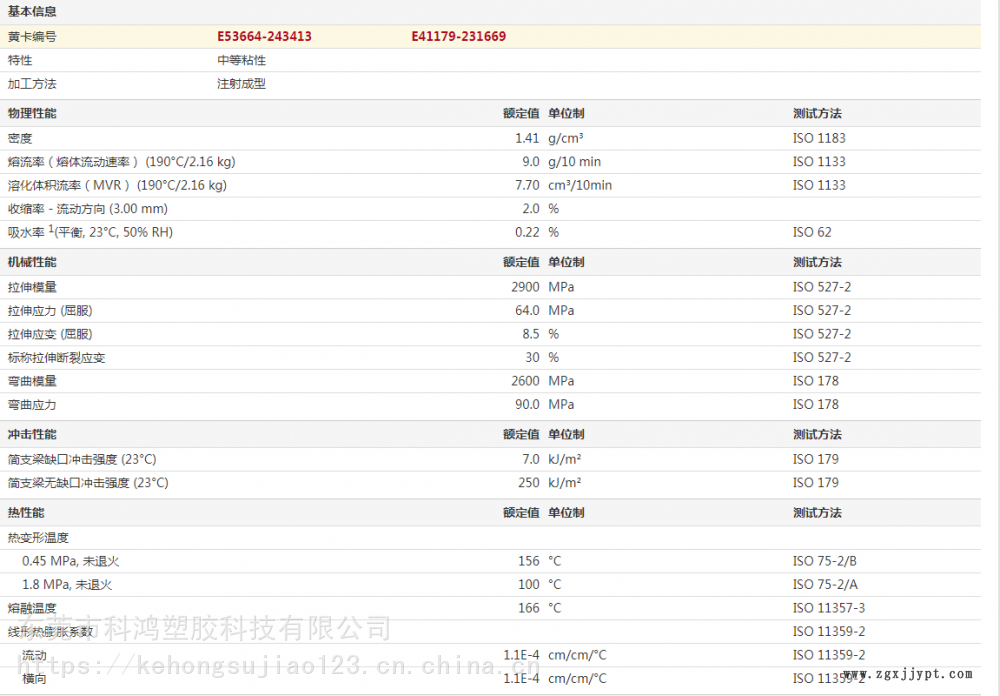The image size is (1000, 696).
Task: Open yellow card link E53664-243413
Action: click(264, 37)
